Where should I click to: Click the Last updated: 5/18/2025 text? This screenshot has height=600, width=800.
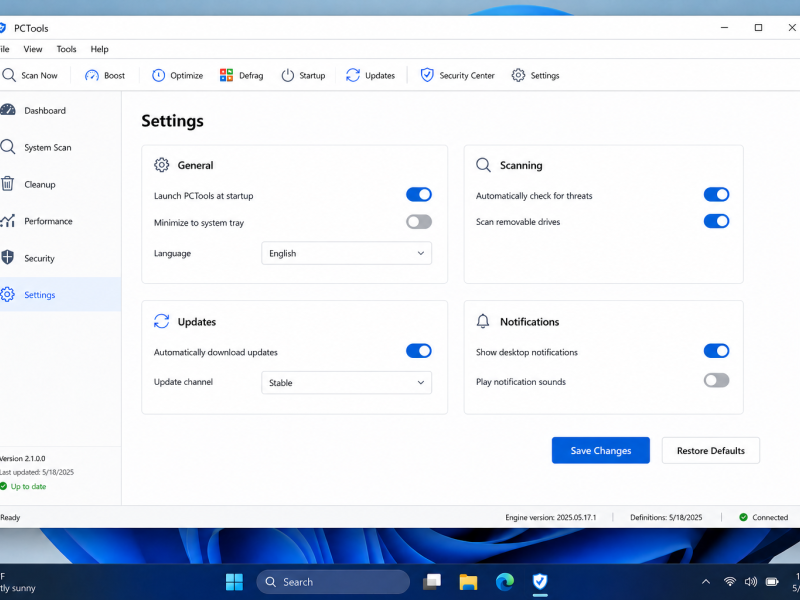37,472
